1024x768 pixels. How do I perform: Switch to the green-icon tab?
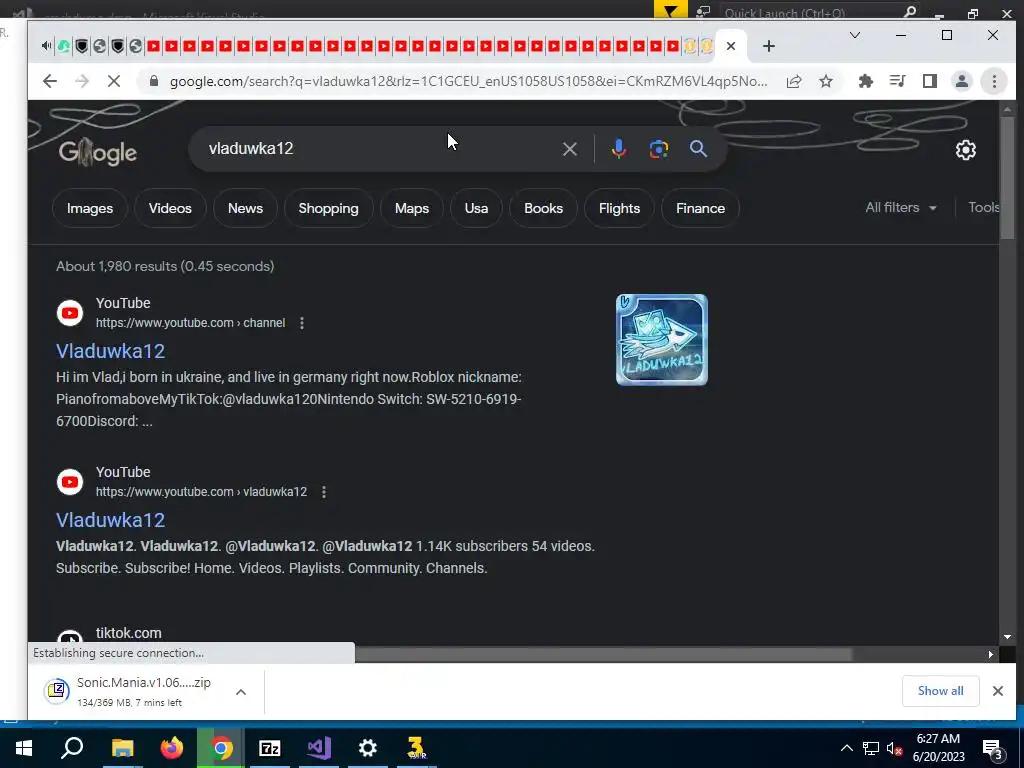[64, 46]
